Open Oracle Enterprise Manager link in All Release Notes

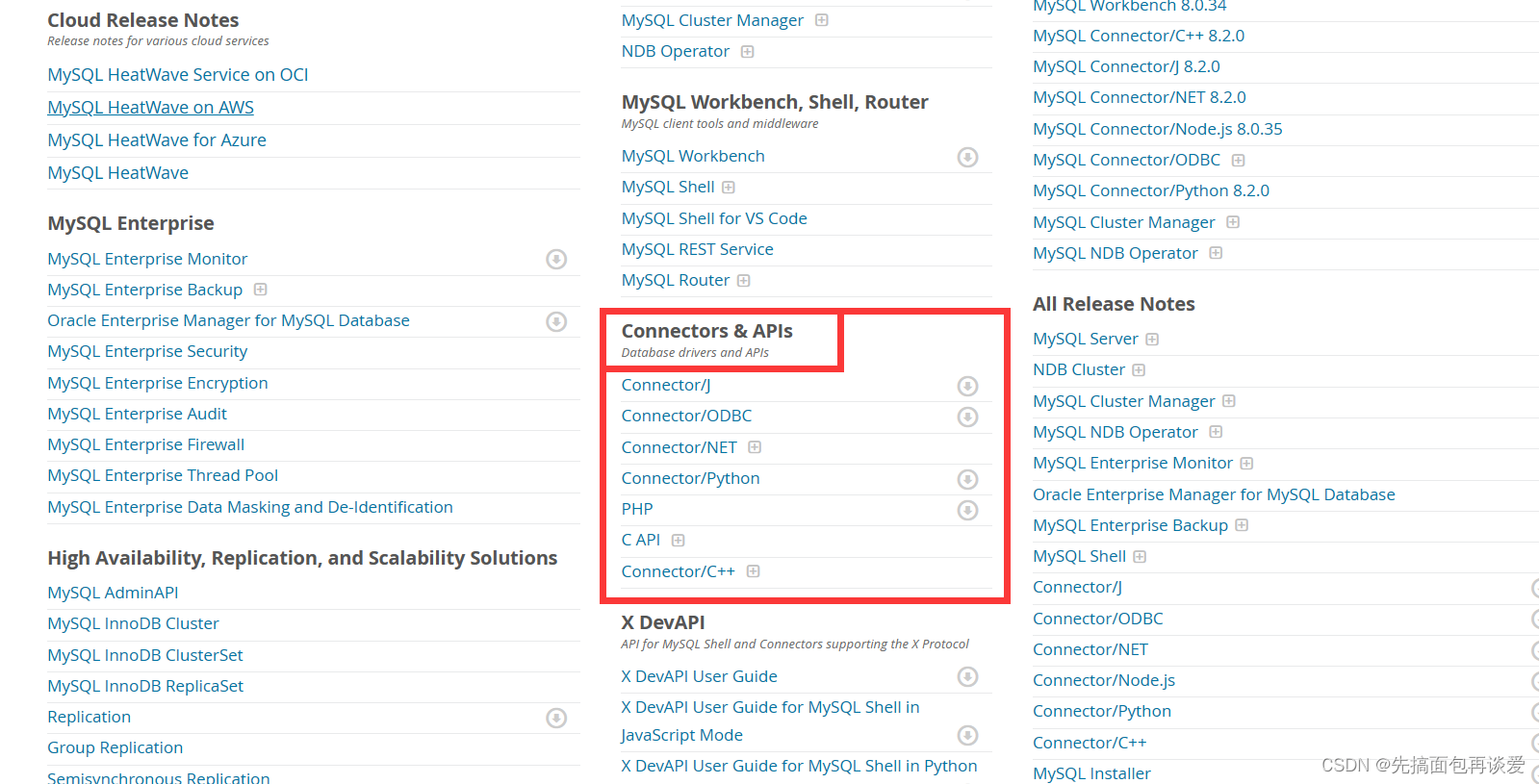(x=1214, y=494)
